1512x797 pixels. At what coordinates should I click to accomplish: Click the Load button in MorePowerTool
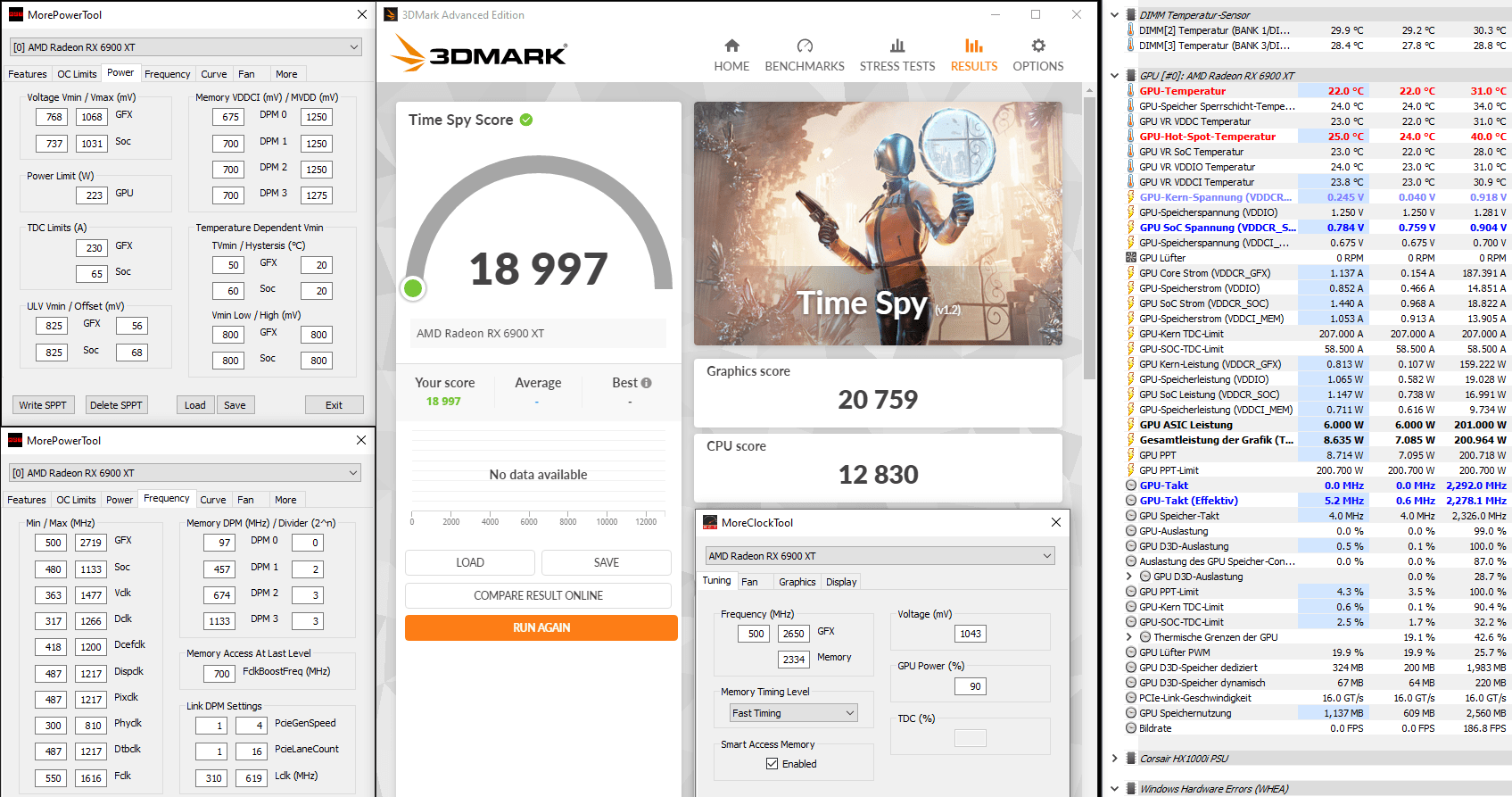[x=194, y=405]
